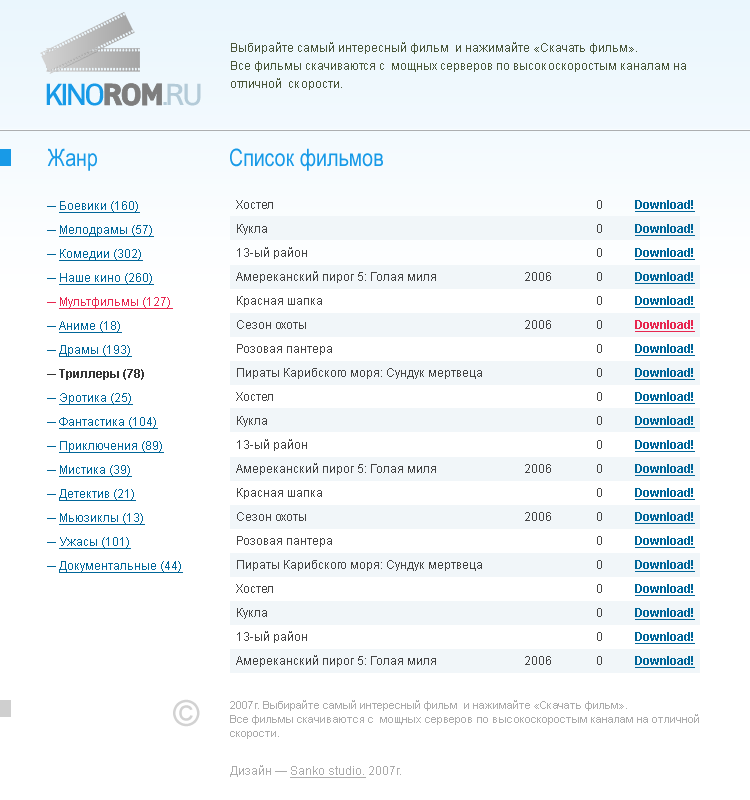This screenshot has width=750, height=800.
Task: Click the red Download link for Сезон охоты
Action: [x=663, y=324]
